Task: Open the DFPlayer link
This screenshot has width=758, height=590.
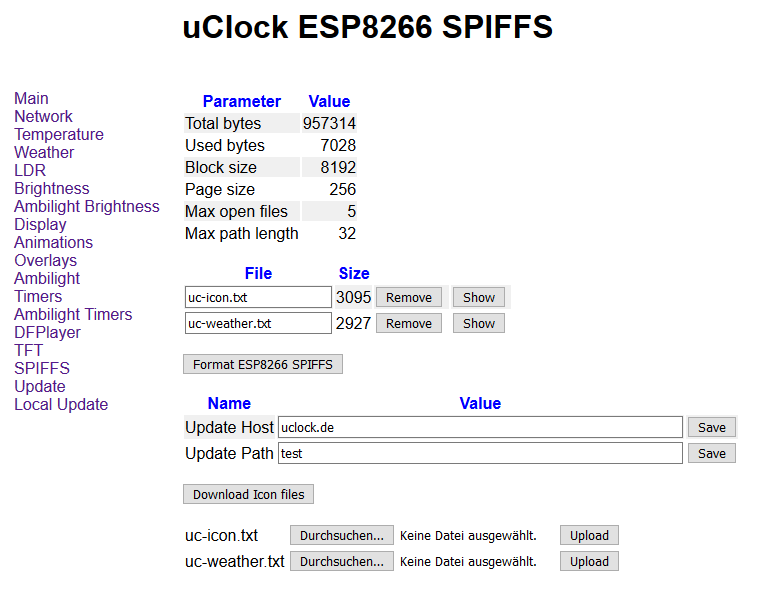Action: pos(47,332)
